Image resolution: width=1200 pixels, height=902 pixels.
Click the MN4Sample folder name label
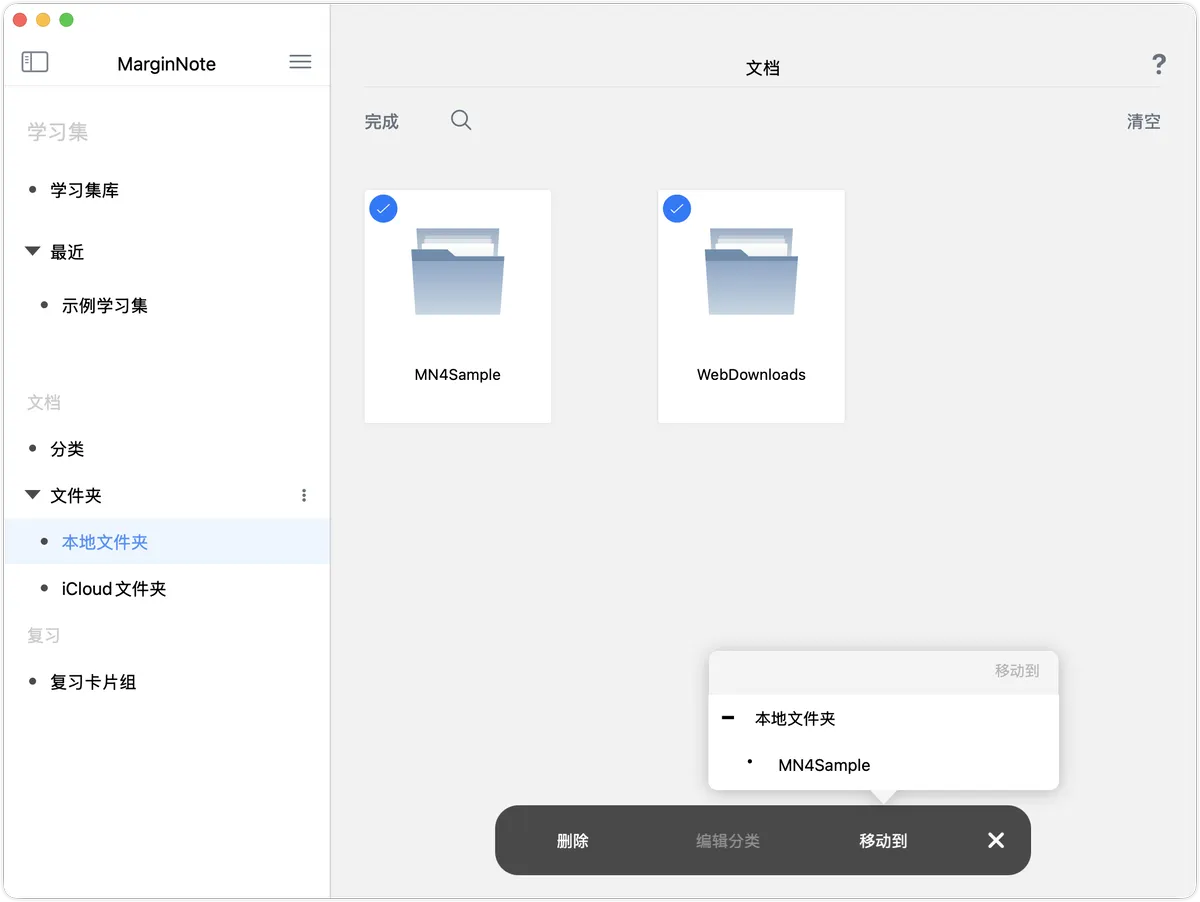458,375
